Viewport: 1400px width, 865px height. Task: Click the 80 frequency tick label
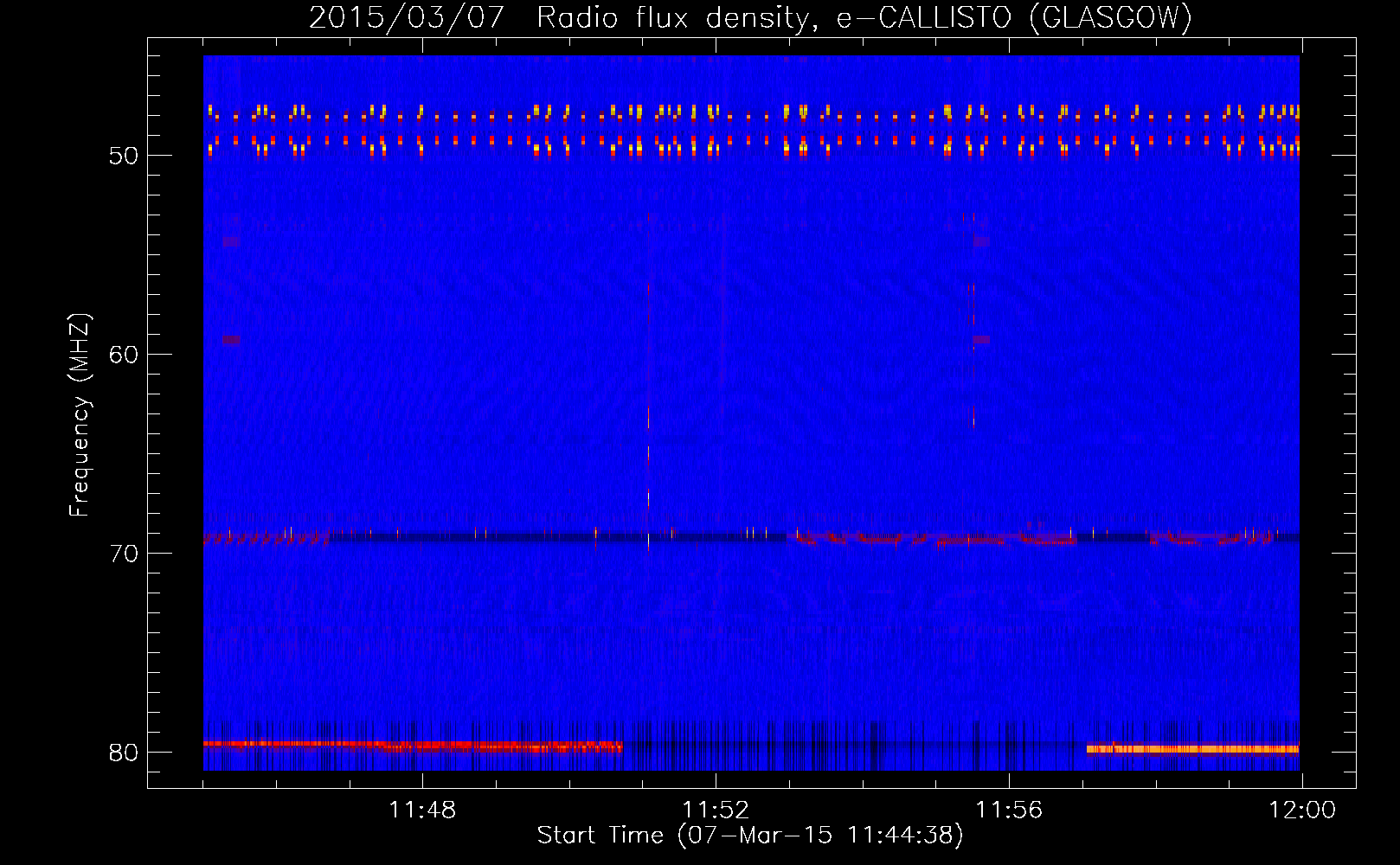coord(124,753)
